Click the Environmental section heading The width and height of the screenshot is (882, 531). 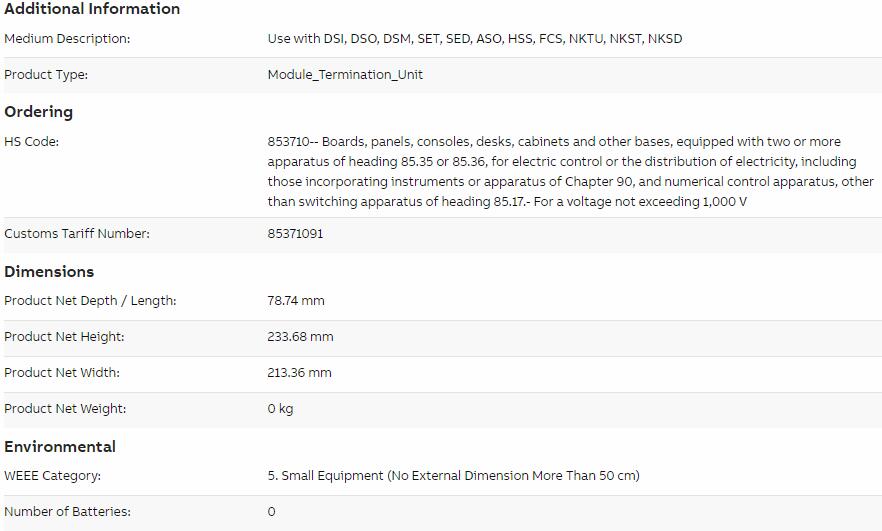coord(60,447)
